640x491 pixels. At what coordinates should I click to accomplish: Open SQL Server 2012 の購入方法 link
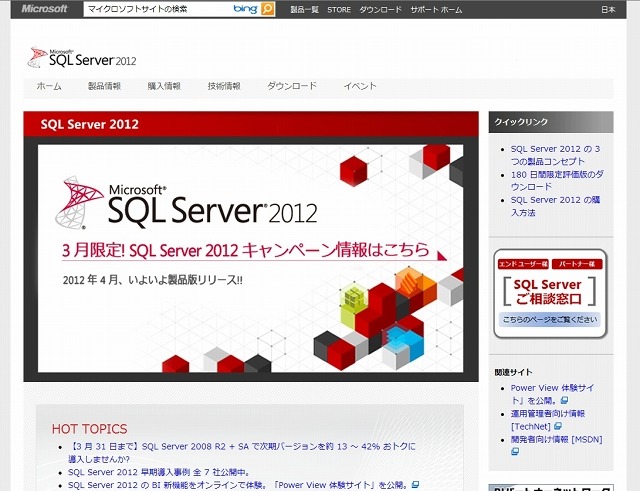tap(556, 206)
